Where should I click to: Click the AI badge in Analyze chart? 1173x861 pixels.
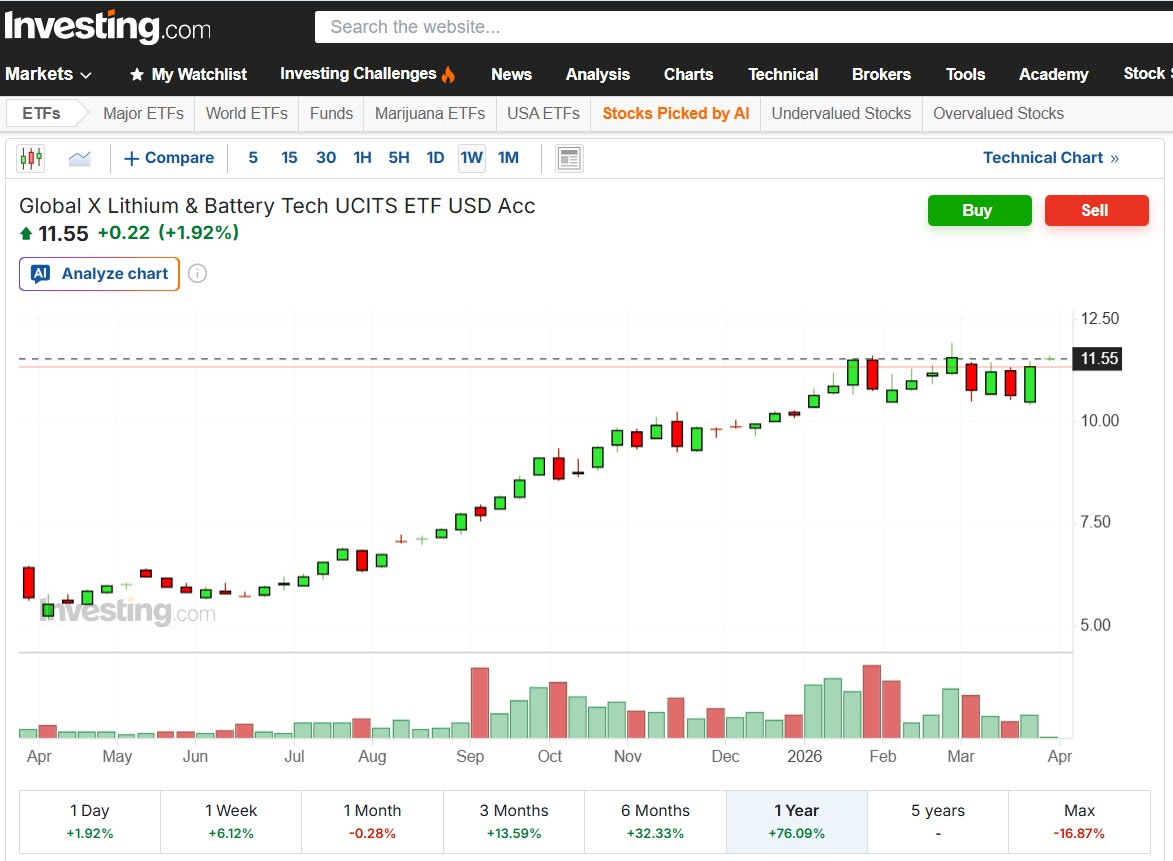coord(40,274)
